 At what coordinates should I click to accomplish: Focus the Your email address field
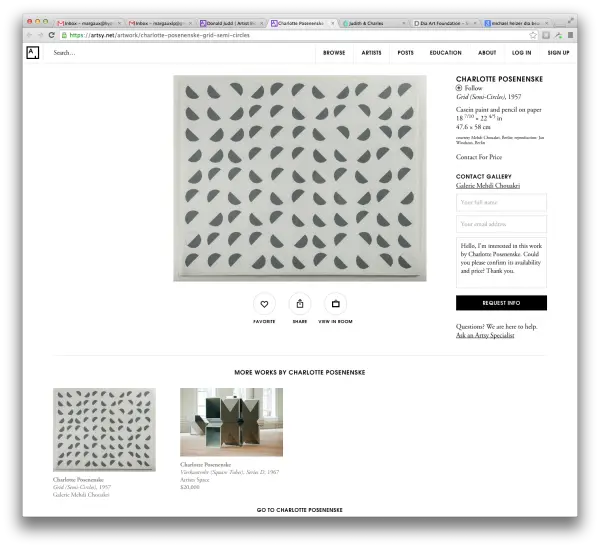501,224
